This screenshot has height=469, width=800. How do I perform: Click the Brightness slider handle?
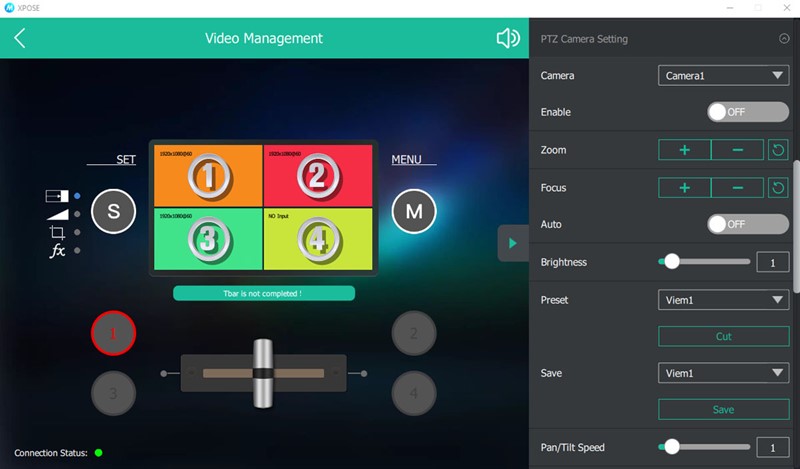(672, 261)
